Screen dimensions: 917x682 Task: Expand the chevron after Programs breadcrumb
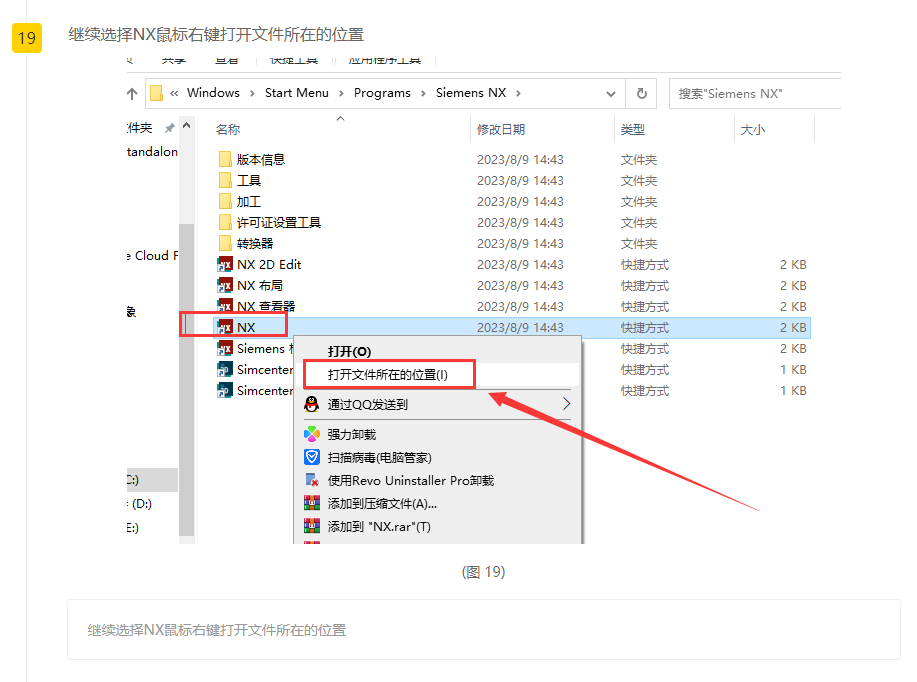[x=423, y=94]
